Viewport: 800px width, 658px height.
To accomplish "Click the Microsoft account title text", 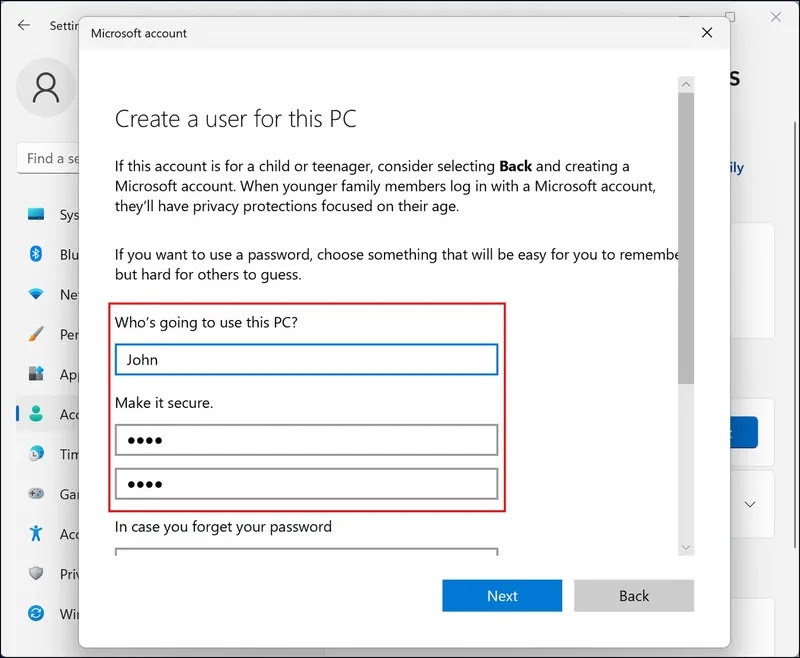I will tap(139, 33).
